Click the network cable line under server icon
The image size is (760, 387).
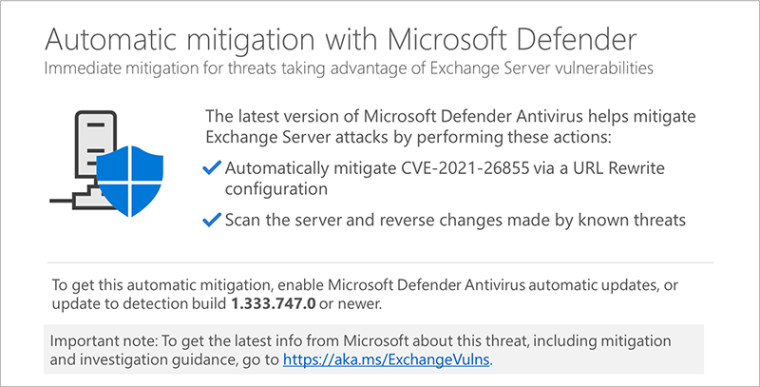(x=62, y=200)
